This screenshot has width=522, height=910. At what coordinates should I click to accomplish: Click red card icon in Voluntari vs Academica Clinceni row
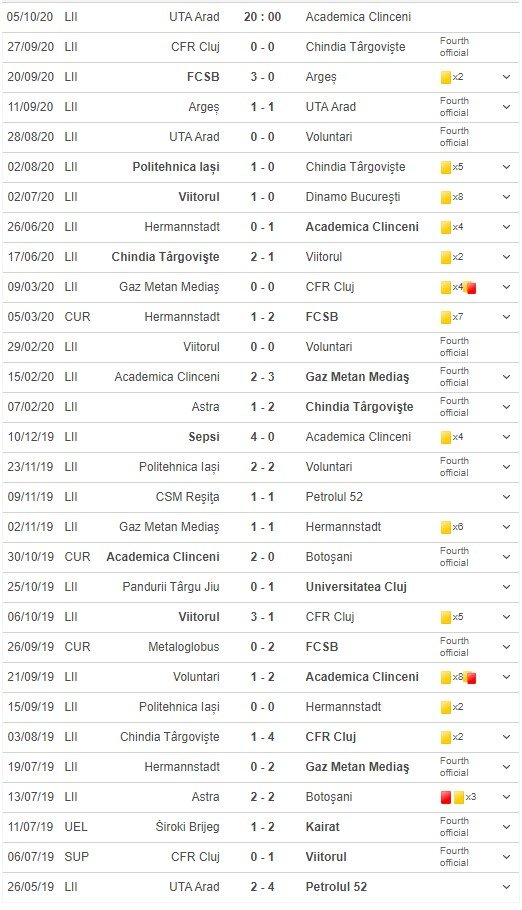click(x=471, y=677)
